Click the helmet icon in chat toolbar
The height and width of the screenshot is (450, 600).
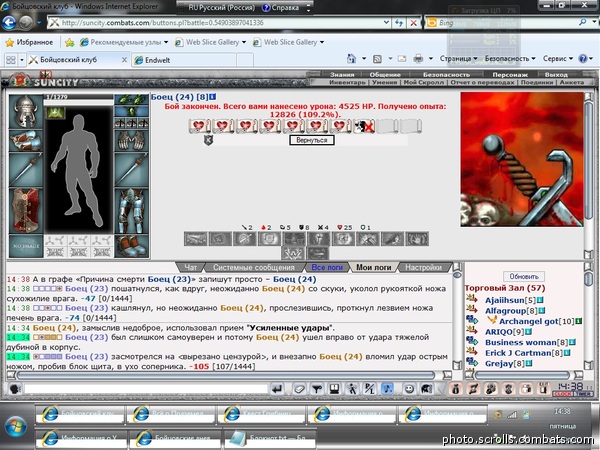[426, 389]
